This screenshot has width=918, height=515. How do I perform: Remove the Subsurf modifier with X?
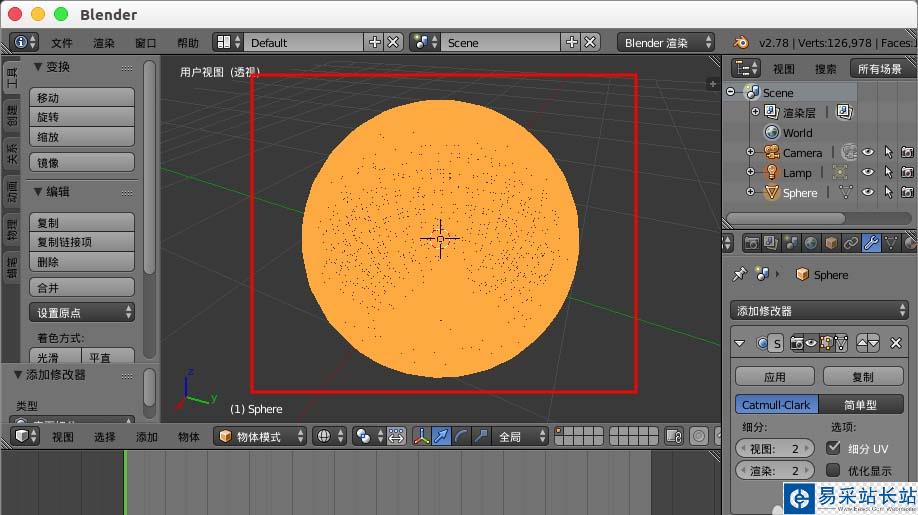tap(896, 343)
